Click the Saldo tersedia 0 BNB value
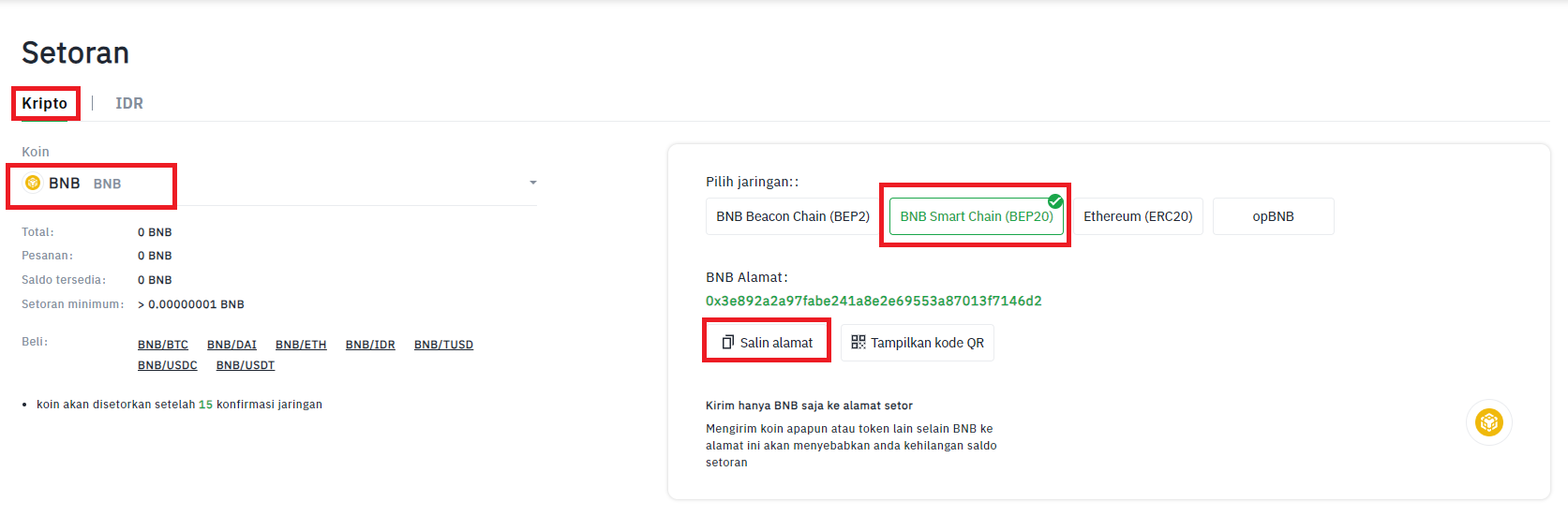 (155, 280)
